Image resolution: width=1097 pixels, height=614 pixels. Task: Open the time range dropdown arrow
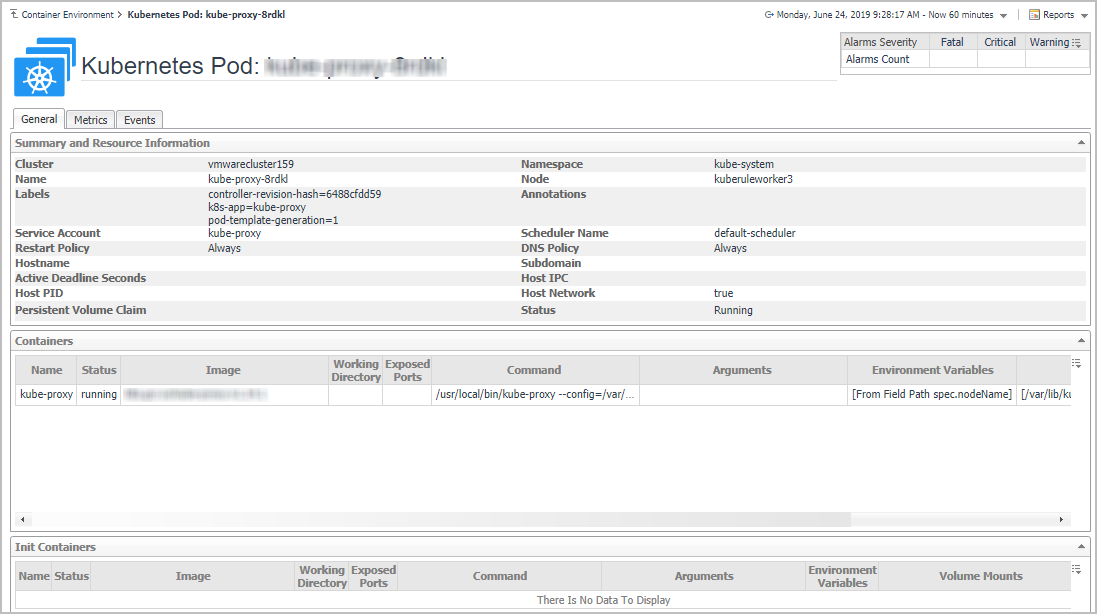coord(1003,15)
